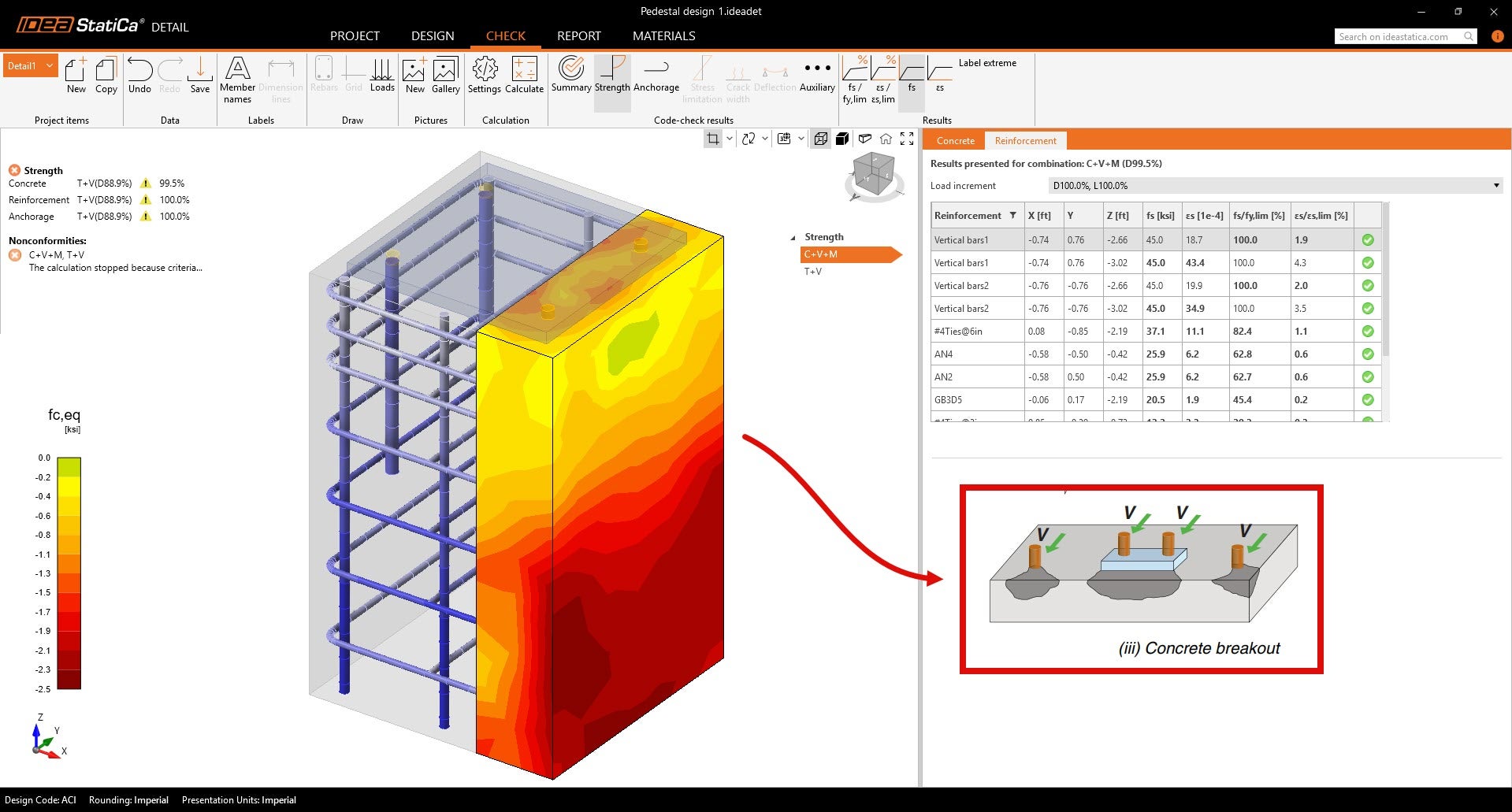The width and height of the screenshot is (1512, 812).
Task: Open the Load increment dropdown
Action: [x=1495, y=186]
